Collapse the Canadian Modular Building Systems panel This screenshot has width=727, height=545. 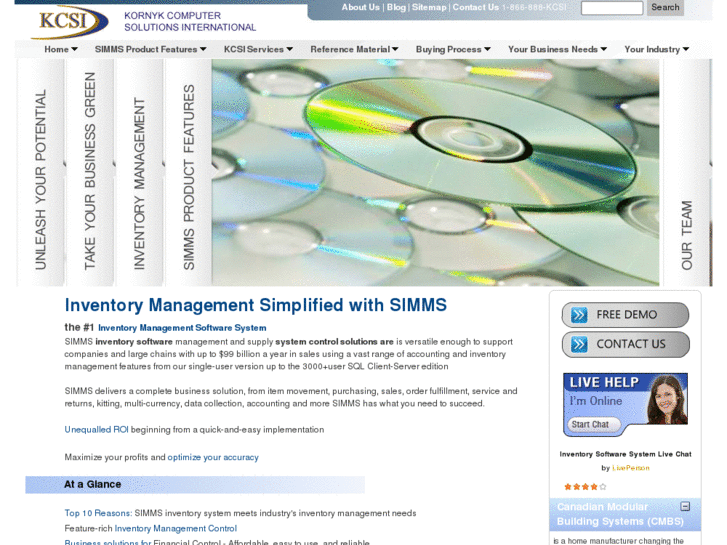coord(685,507)
